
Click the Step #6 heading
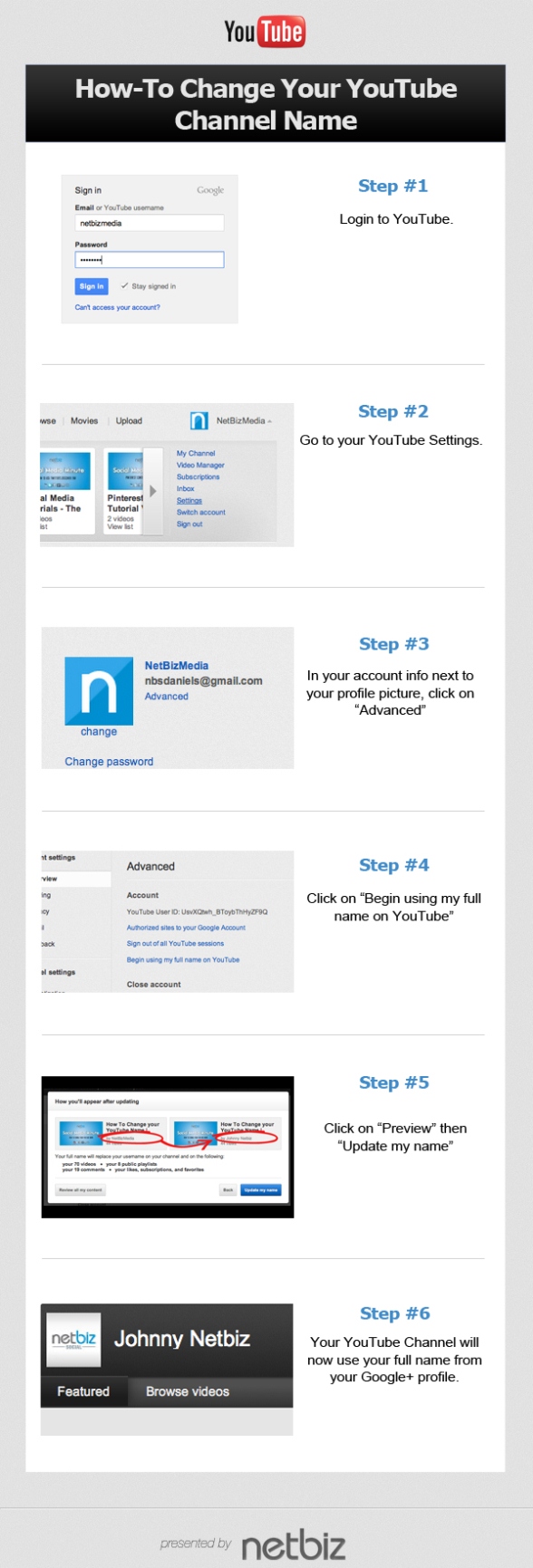click(x=394, y=1313)
